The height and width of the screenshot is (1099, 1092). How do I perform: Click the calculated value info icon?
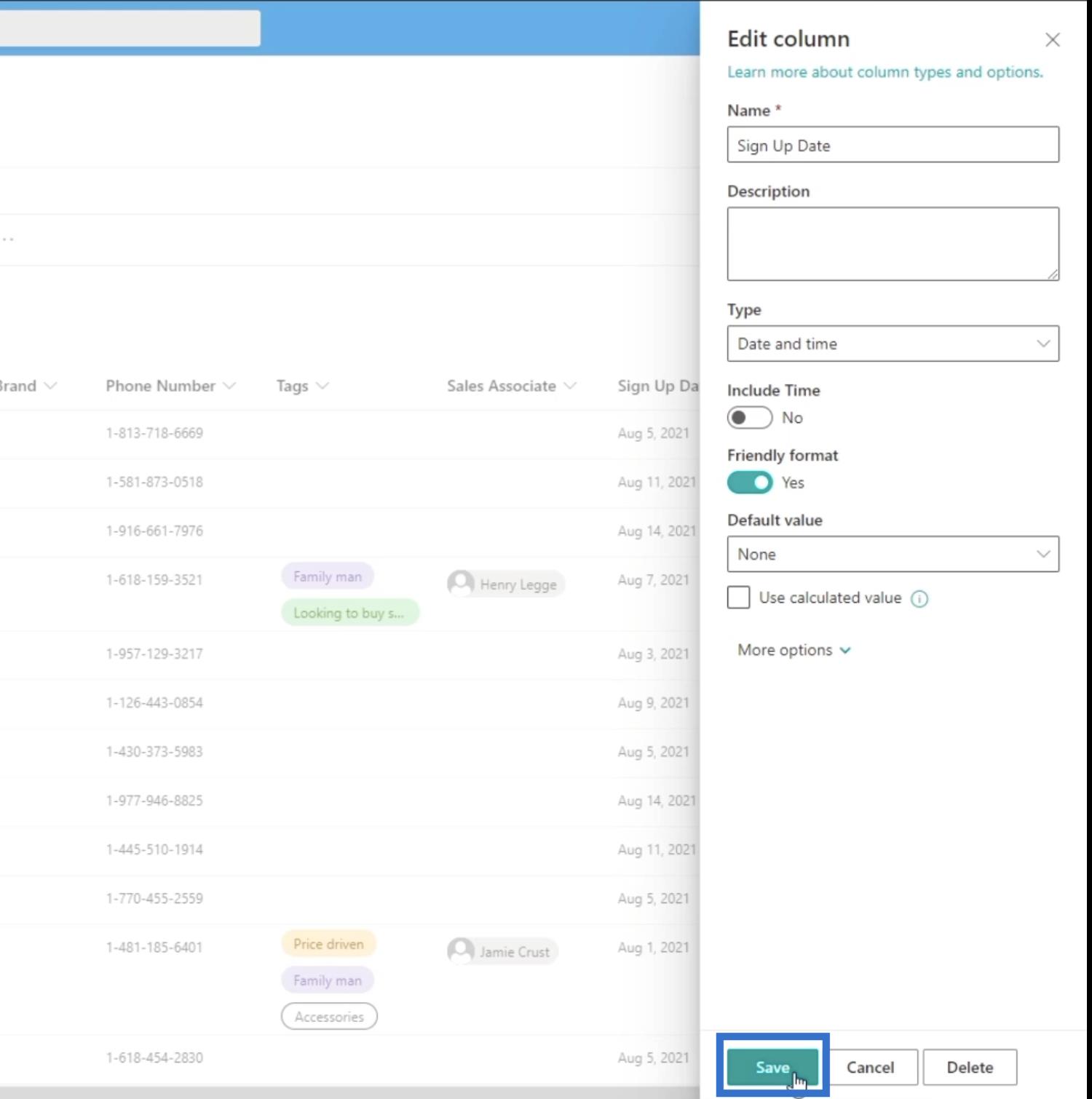(919, 599)
